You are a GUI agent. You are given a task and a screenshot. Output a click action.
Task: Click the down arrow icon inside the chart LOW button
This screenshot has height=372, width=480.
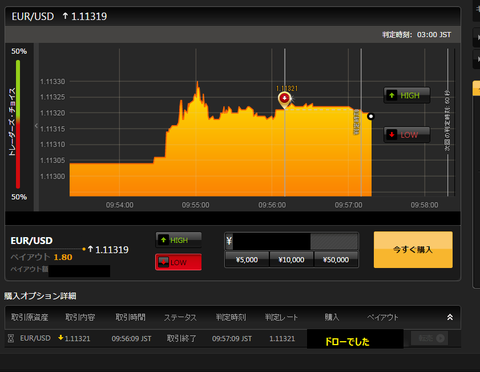[x=392, y=135]
